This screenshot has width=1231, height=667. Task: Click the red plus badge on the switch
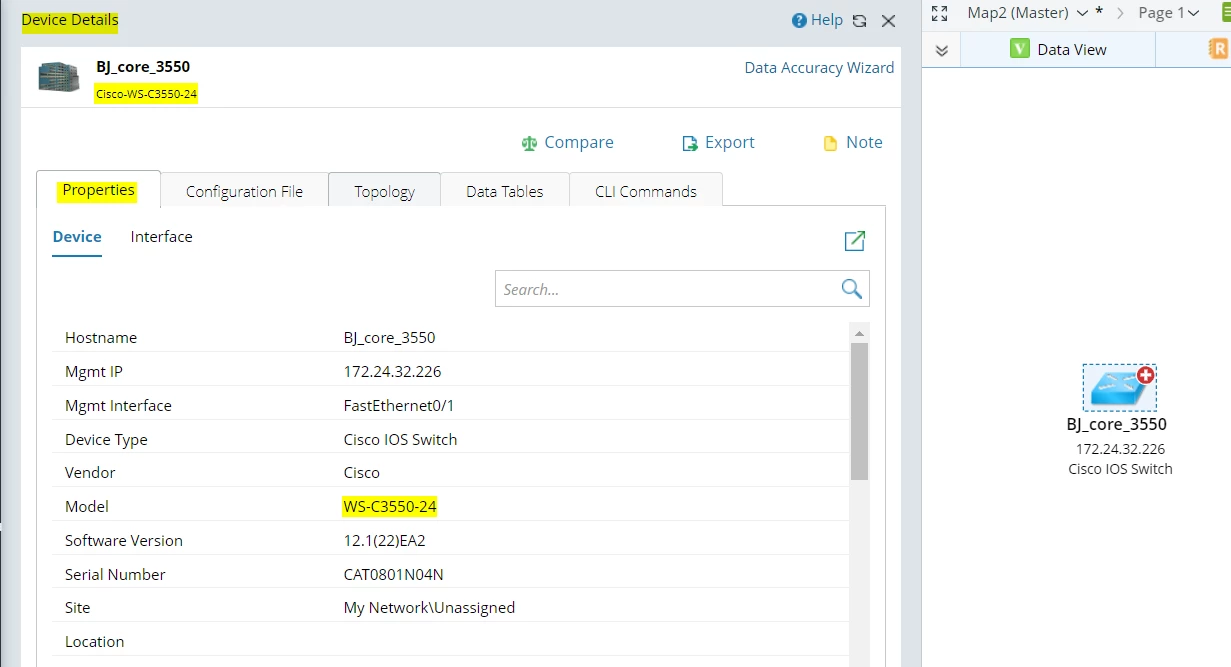(x=1146, y=376)
